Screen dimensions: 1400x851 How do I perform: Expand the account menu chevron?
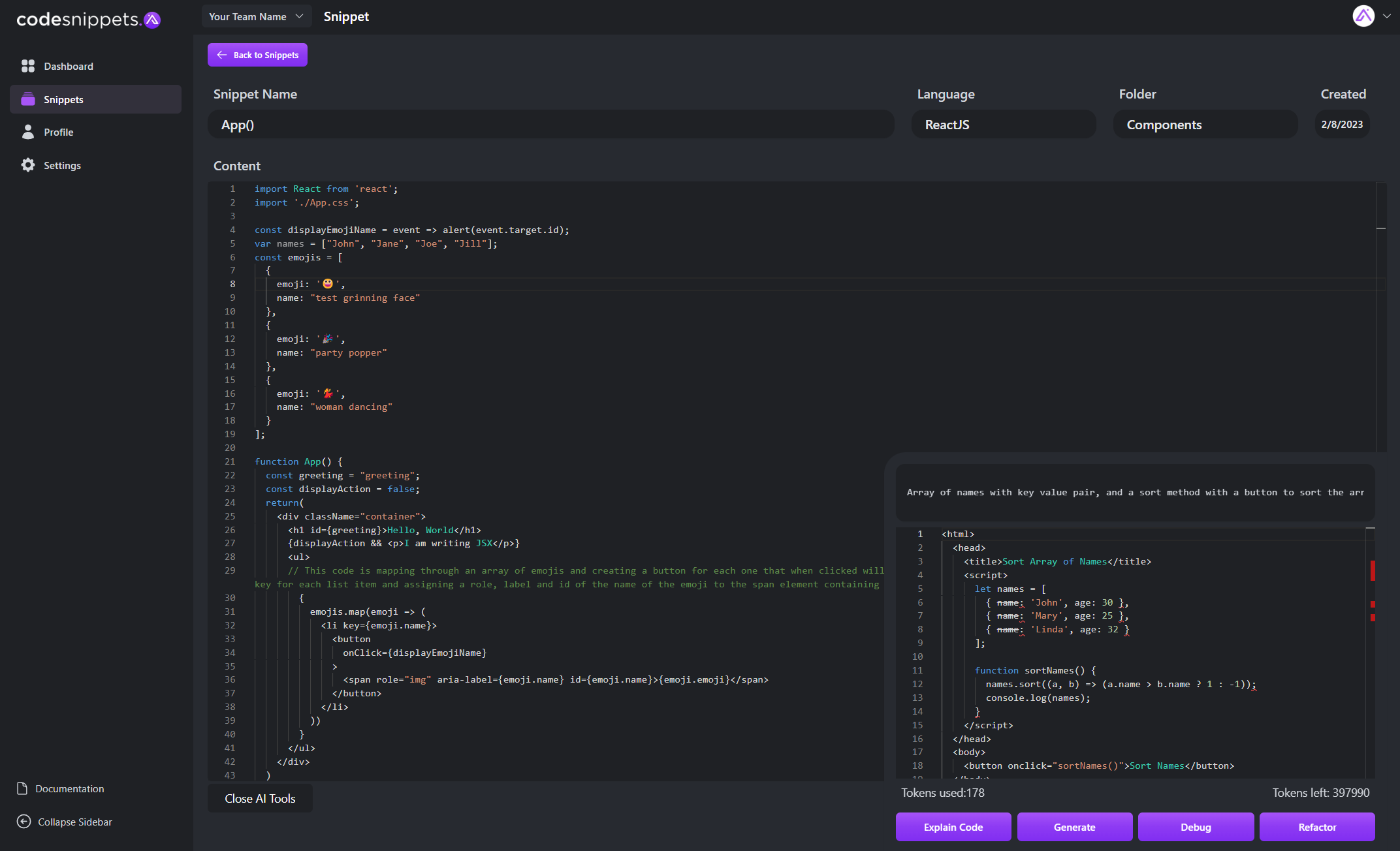coord(1387,16)
